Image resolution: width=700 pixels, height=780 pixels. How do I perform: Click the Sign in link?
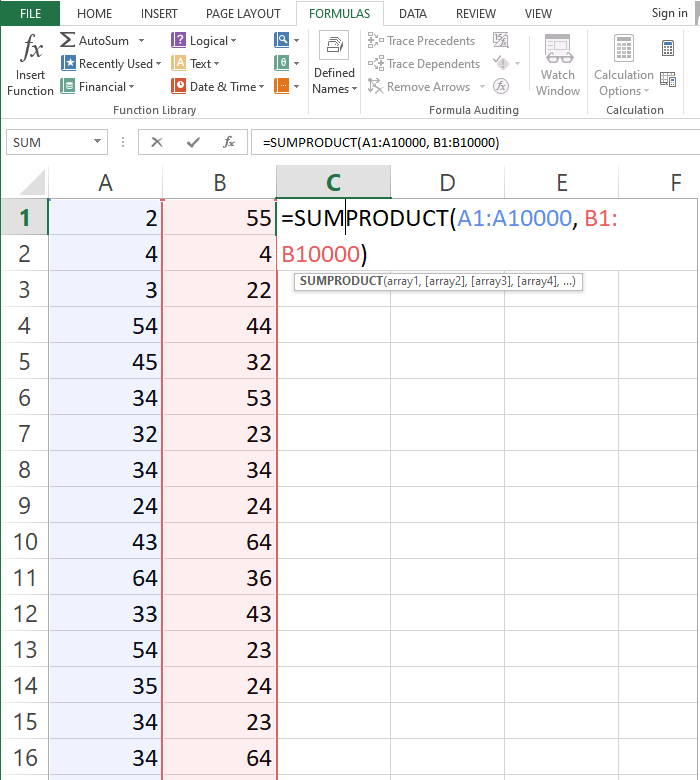pos(669,13)
